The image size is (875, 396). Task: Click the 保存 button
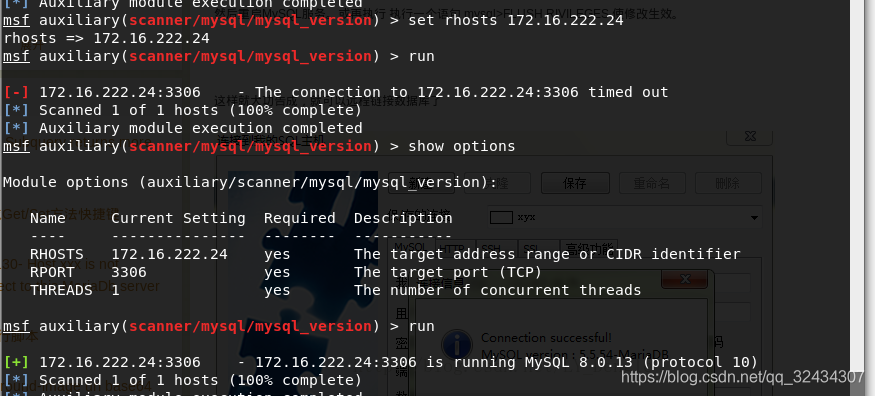[575, 183]
